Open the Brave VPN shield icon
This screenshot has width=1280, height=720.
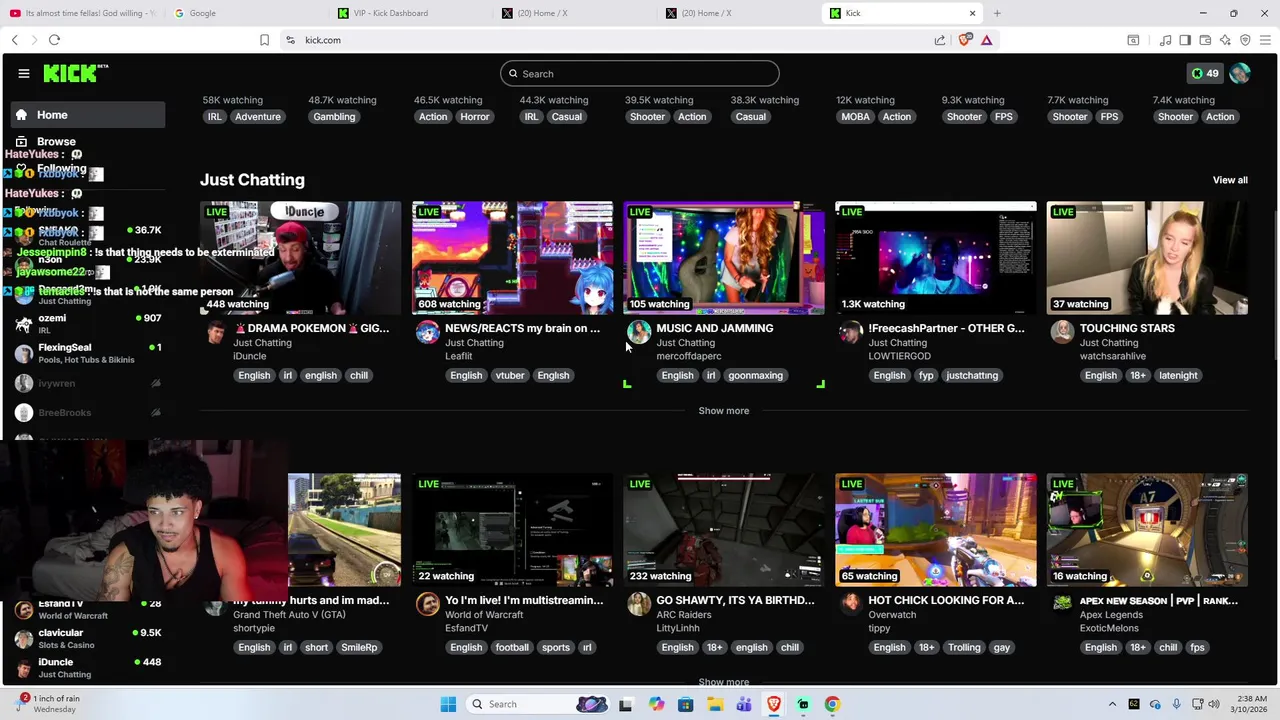point(1245,40)
